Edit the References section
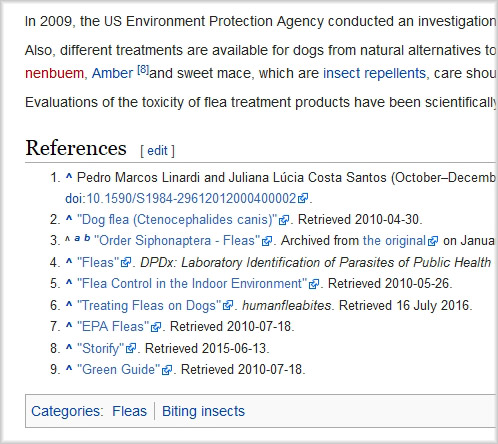Image resolution: width=498 pixels, height=444 pixels. (x=157, y=151)
